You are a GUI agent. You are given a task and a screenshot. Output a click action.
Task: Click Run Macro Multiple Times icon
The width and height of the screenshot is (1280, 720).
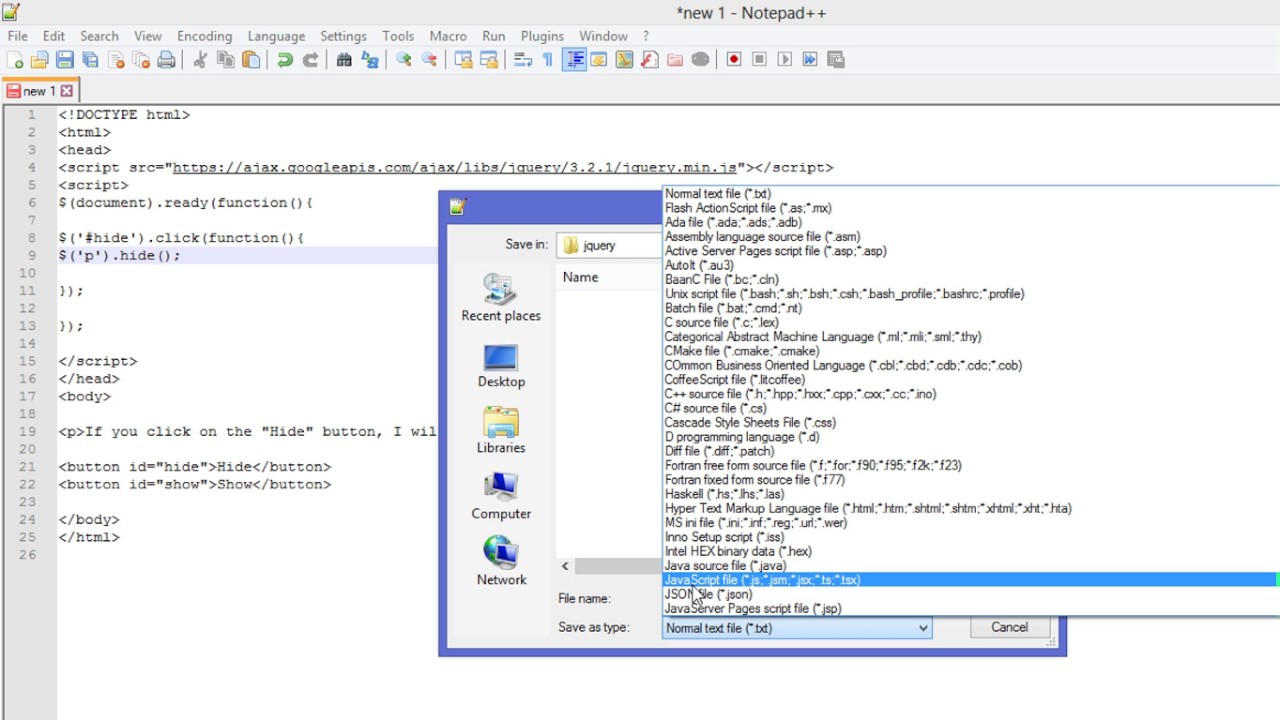[810, 60]
